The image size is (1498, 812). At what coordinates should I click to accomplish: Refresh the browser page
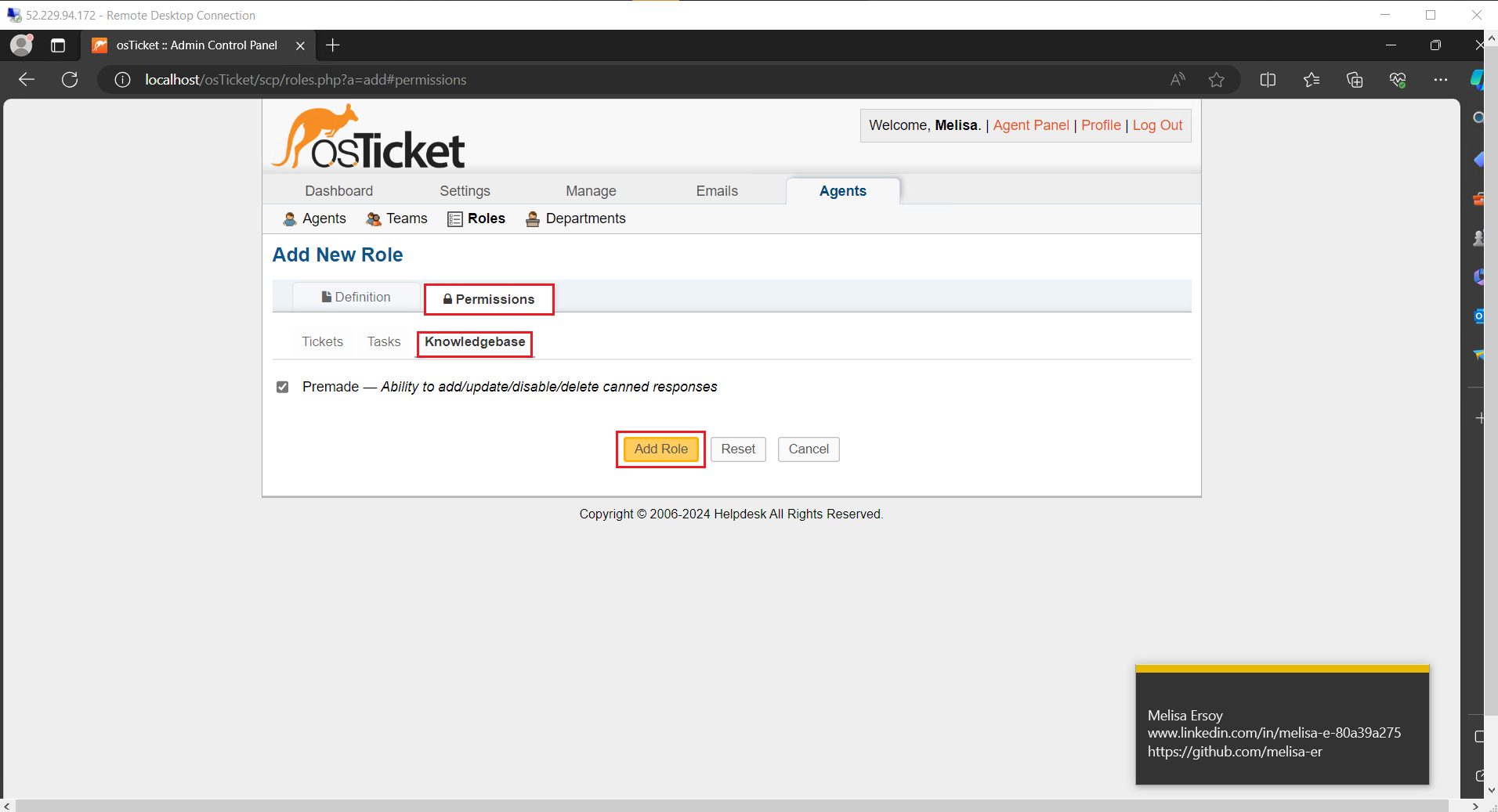pos(70,79)
